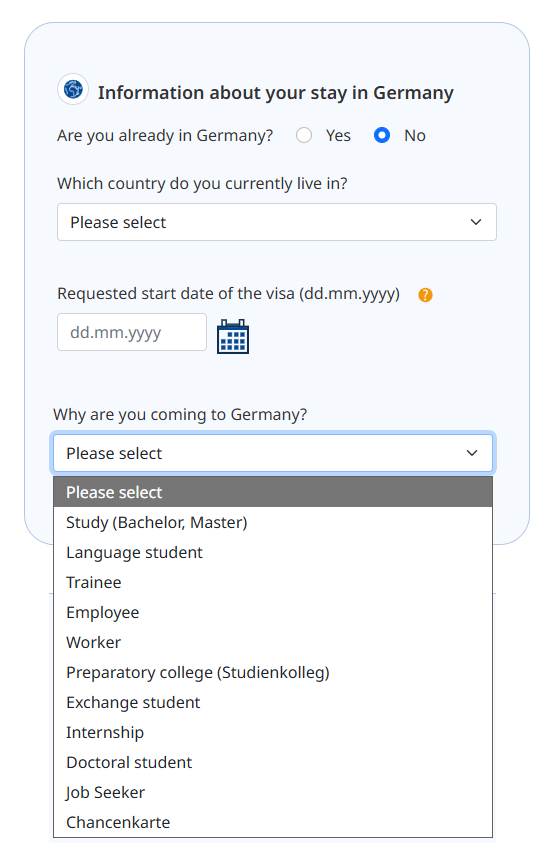Pick Employee from the list
This screenshot has width=547, height=861.
coord(273,612)
